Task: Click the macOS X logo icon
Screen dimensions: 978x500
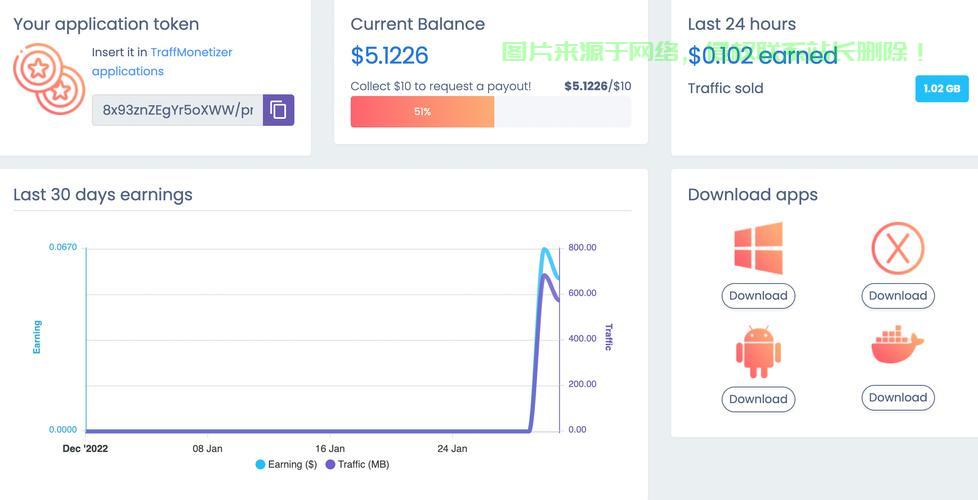Action: tap(897, 248)
